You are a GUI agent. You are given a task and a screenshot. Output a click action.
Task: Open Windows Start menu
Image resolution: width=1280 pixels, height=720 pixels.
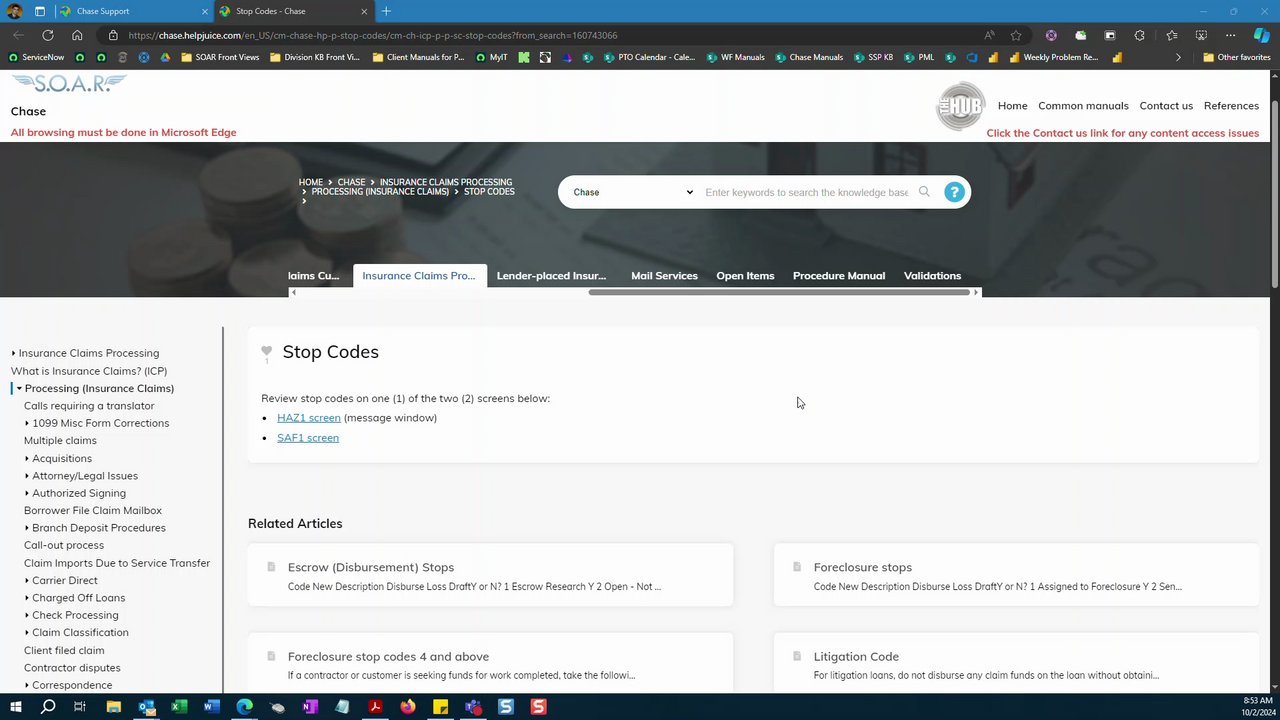click(x=15, y=707)
